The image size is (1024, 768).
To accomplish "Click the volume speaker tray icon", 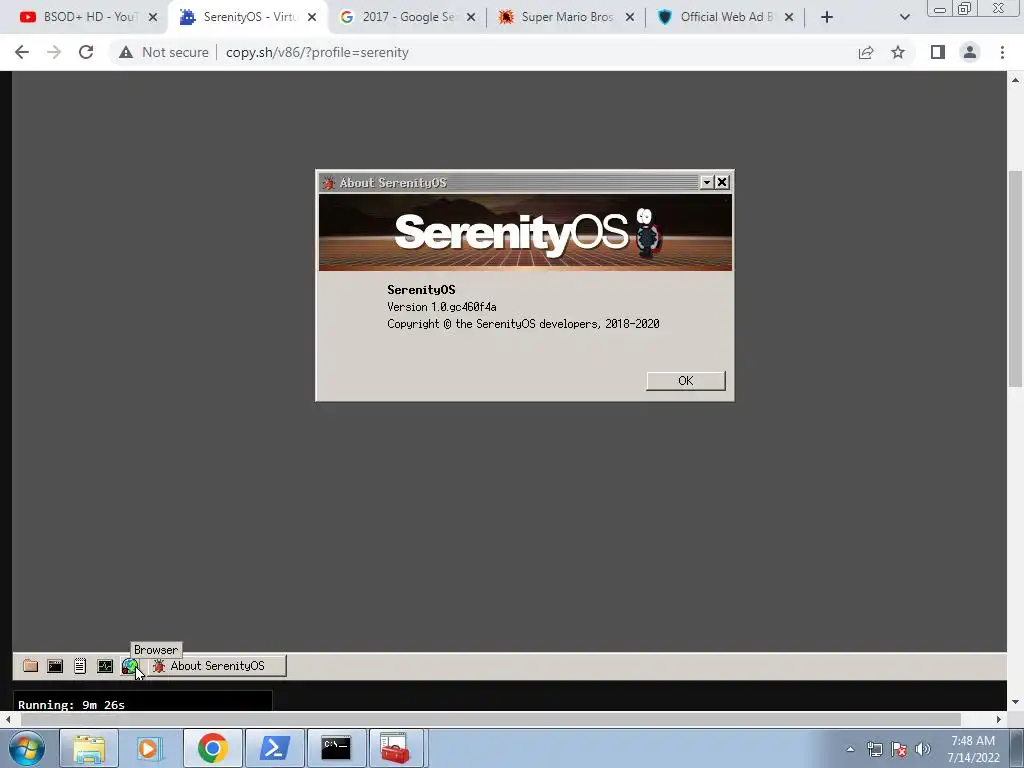I will [x=923, y=749].
